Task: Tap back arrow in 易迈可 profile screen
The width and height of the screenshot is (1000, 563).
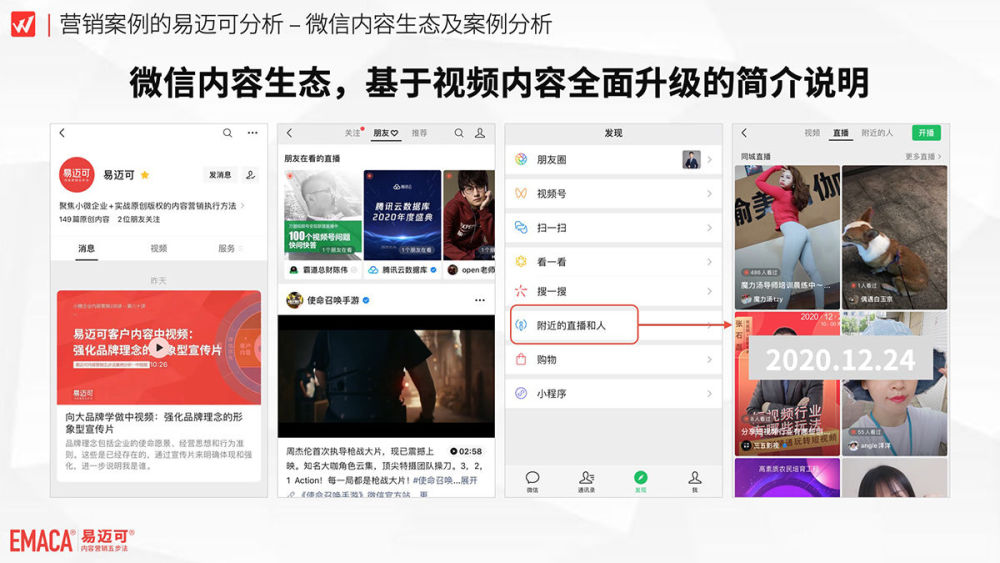Action: coord(62,133)
